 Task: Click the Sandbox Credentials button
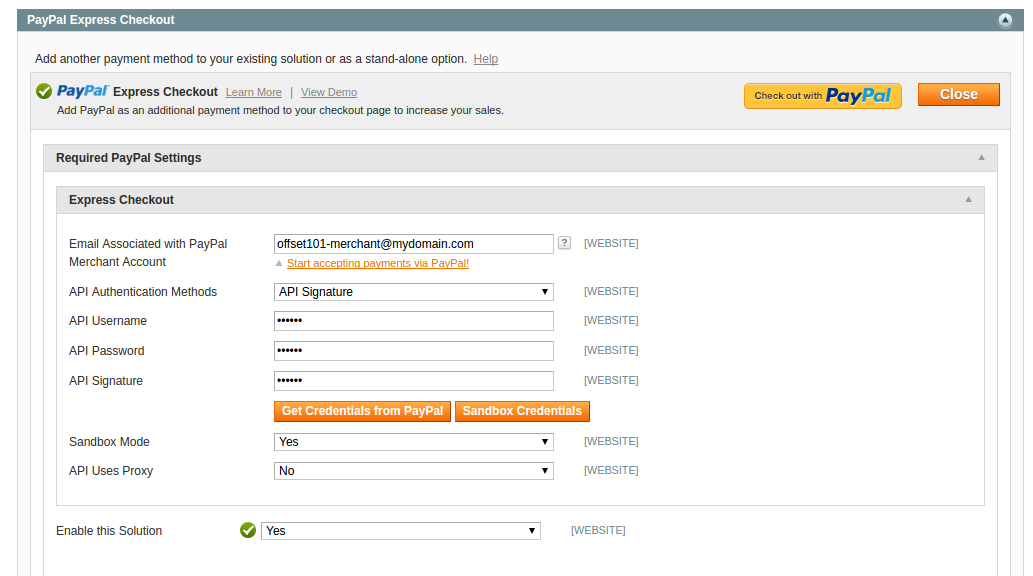[522, 411]
